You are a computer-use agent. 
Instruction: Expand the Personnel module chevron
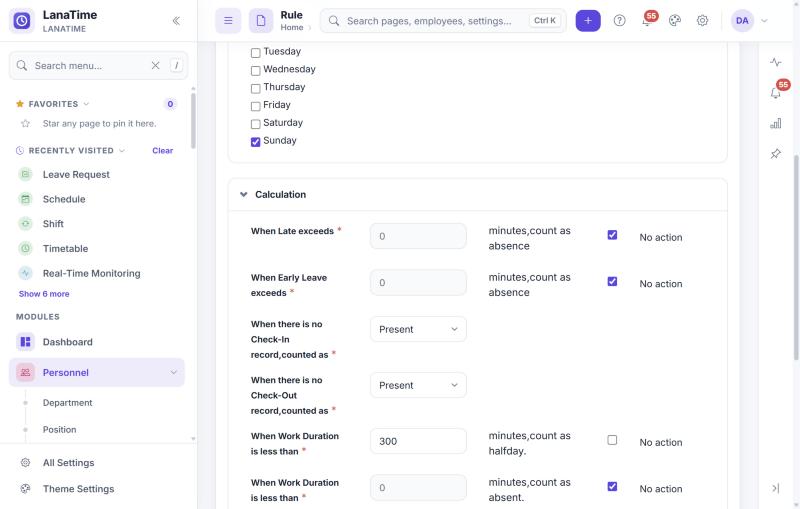[x=174, y=372]
